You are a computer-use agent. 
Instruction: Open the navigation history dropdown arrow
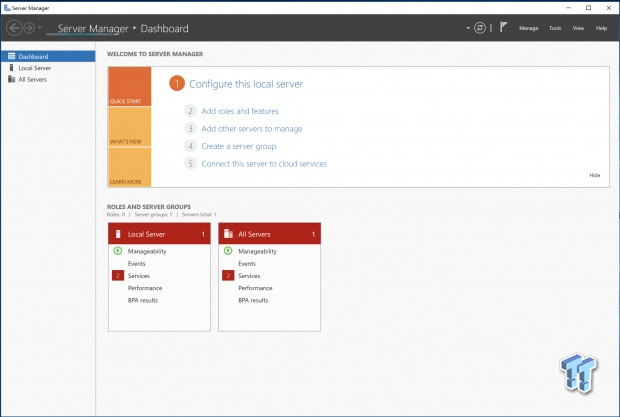coord(40,28)
